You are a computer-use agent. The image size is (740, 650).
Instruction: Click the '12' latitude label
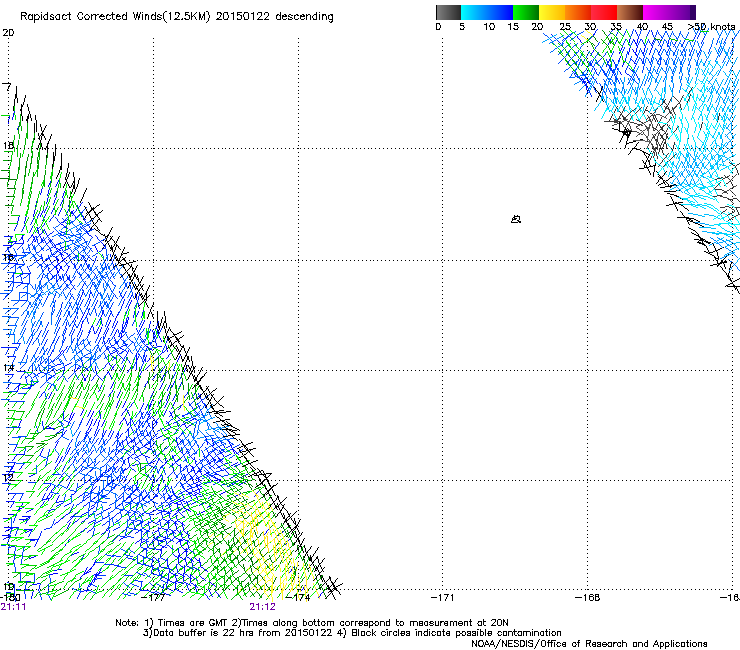8,478
